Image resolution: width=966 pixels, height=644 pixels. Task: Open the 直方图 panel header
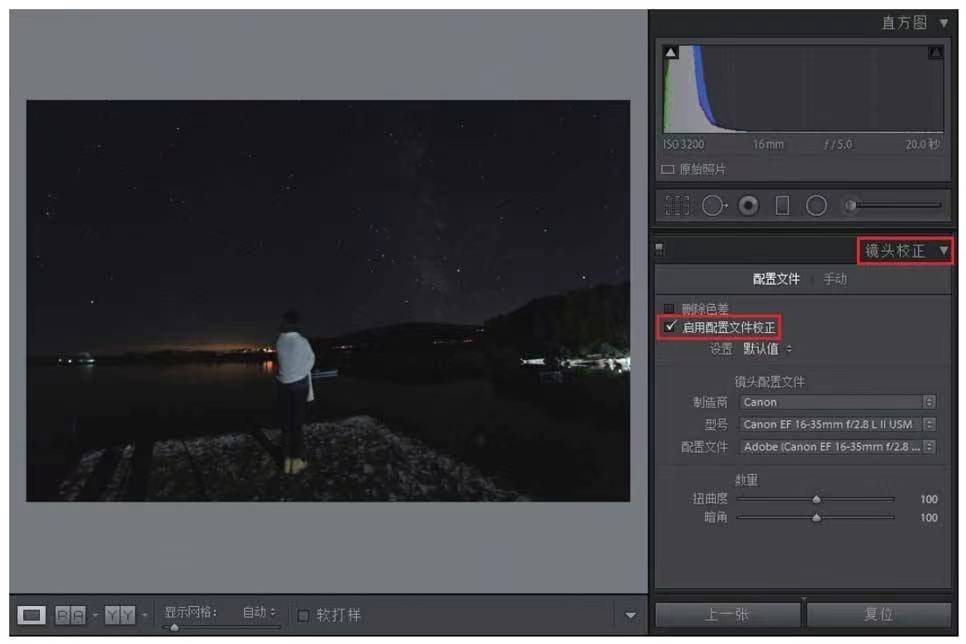point(904,23)
